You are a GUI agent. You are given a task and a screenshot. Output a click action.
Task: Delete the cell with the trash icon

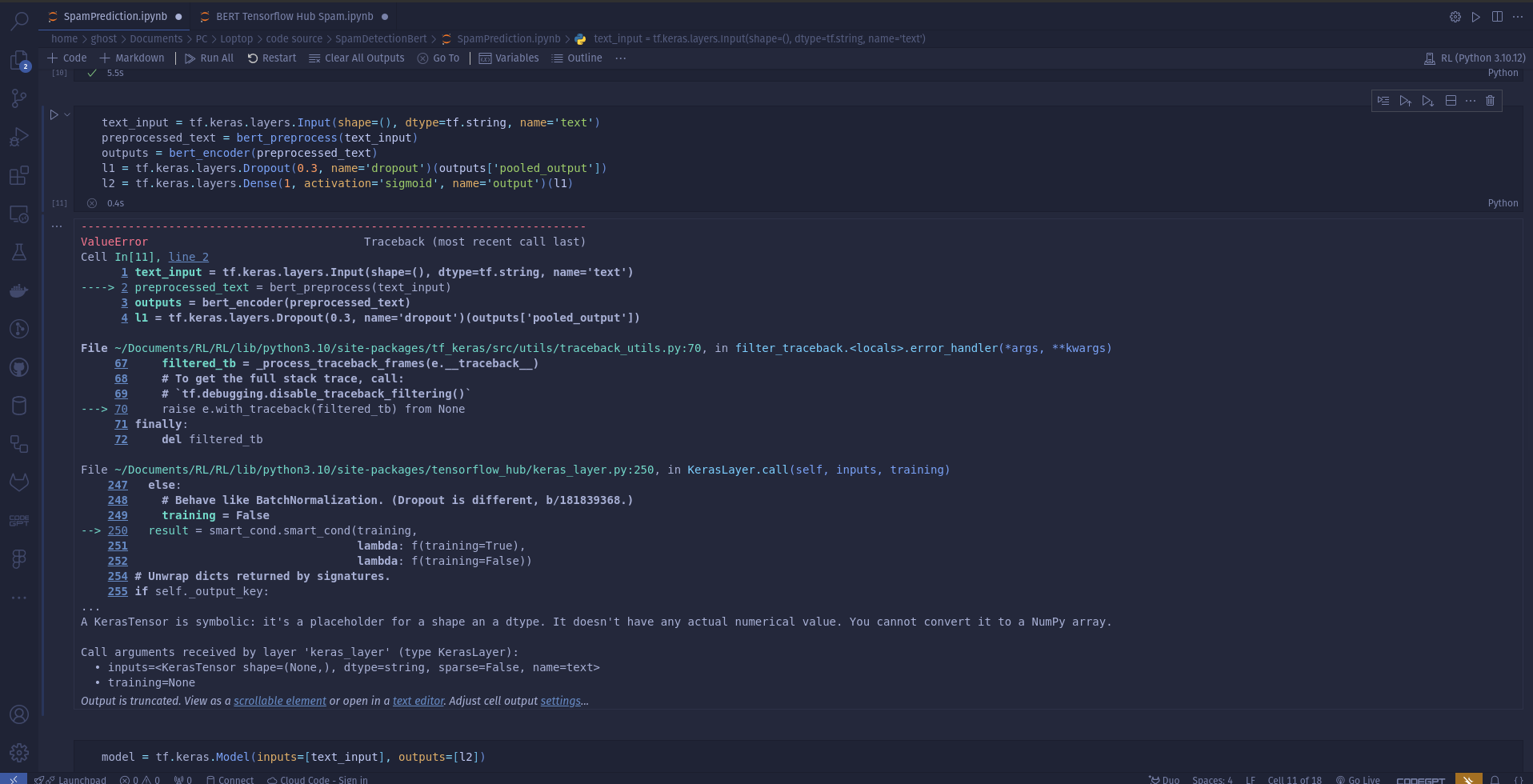(1490, 101)
